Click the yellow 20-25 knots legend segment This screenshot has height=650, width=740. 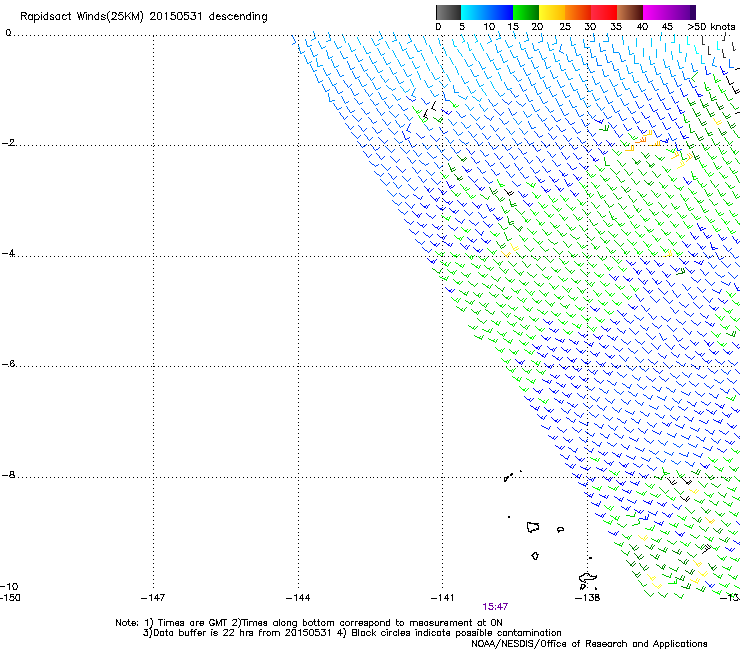552,12
